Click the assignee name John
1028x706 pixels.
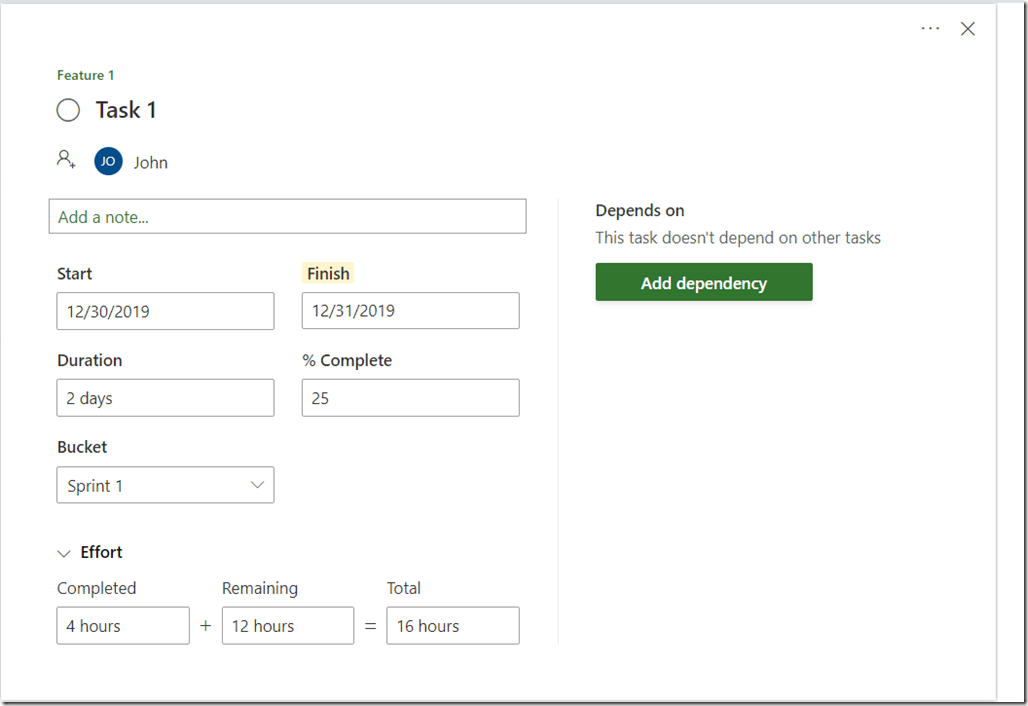pos(151,162)
